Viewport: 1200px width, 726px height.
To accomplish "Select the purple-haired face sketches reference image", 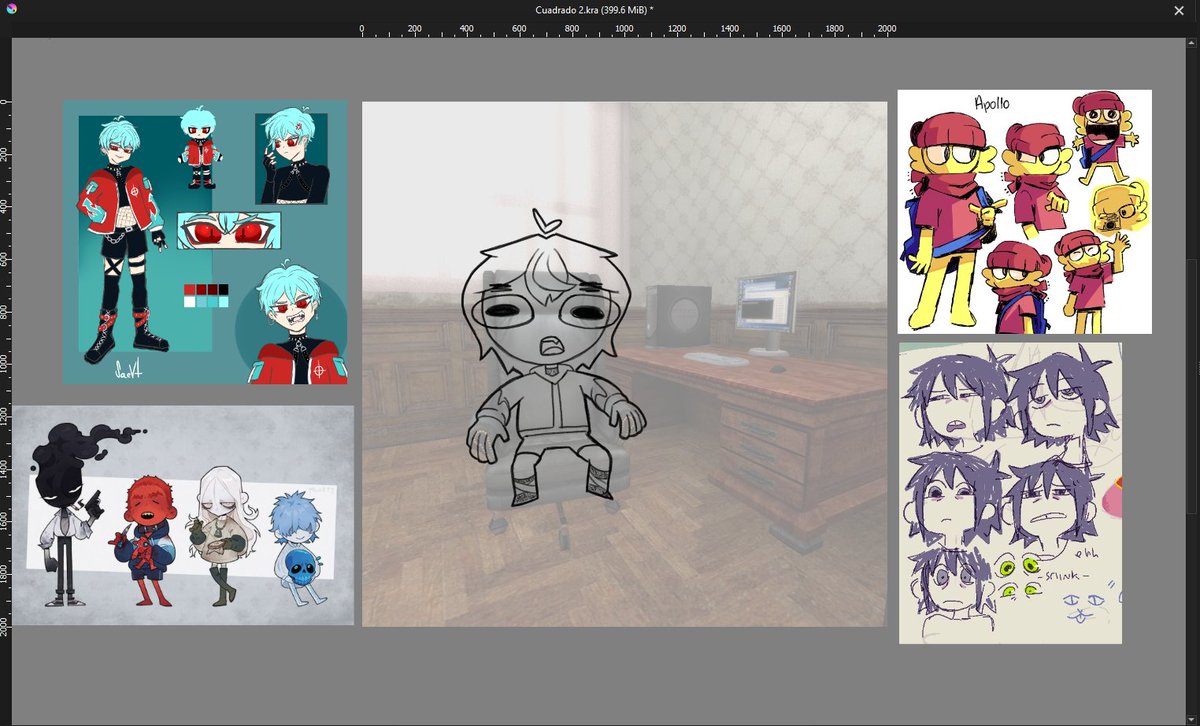I will (x=1010, y=493).
